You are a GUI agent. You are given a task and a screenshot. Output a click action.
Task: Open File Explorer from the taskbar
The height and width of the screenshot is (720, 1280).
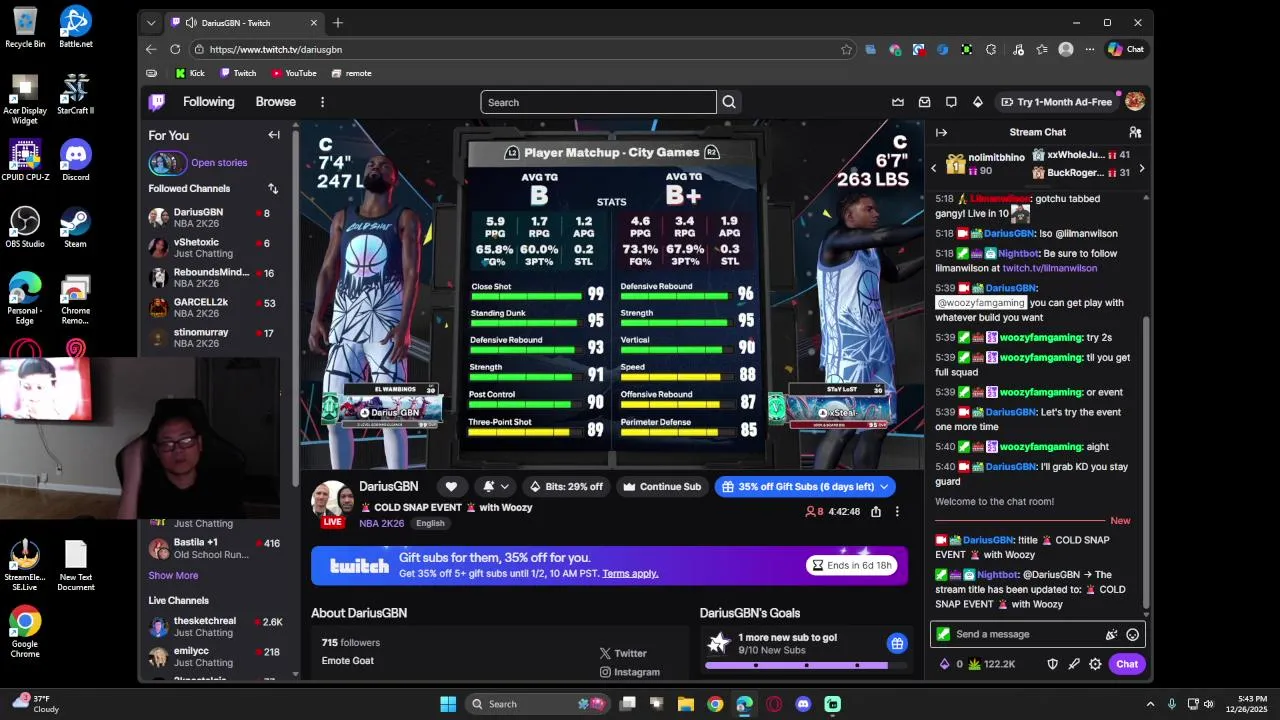(x=686, y=704)
